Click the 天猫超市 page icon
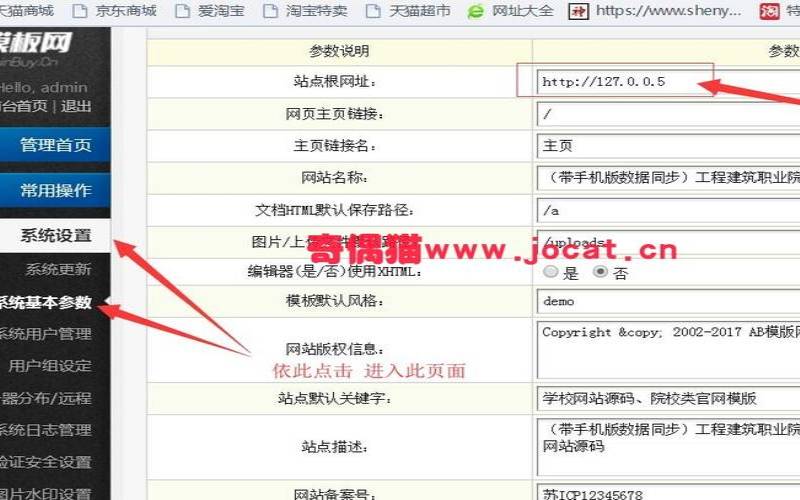Screen dimensions: 800x500 pos(373,11)
